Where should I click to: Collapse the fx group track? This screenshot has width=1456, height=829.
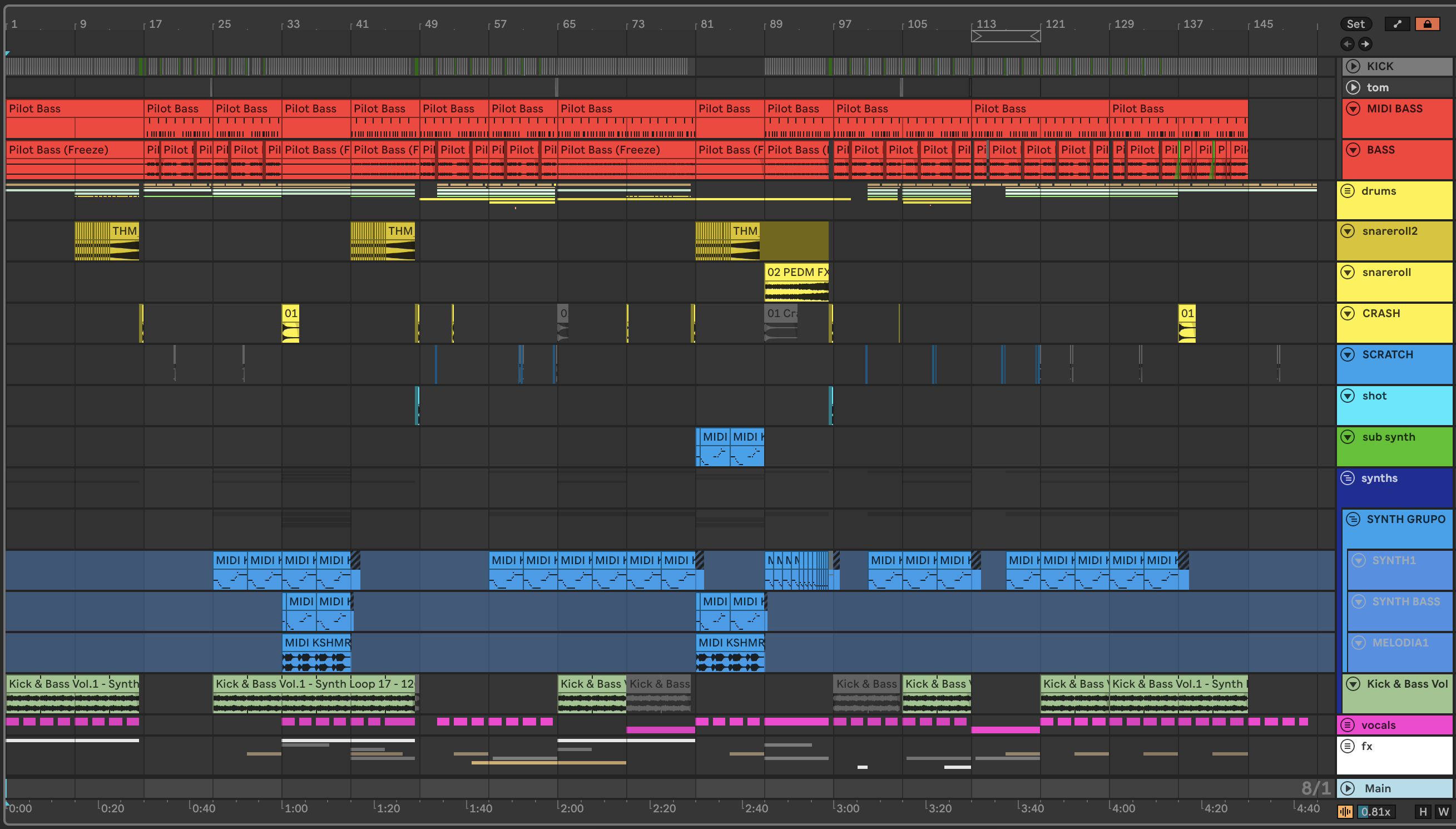pyautogui.click(x=1348, y=746)
